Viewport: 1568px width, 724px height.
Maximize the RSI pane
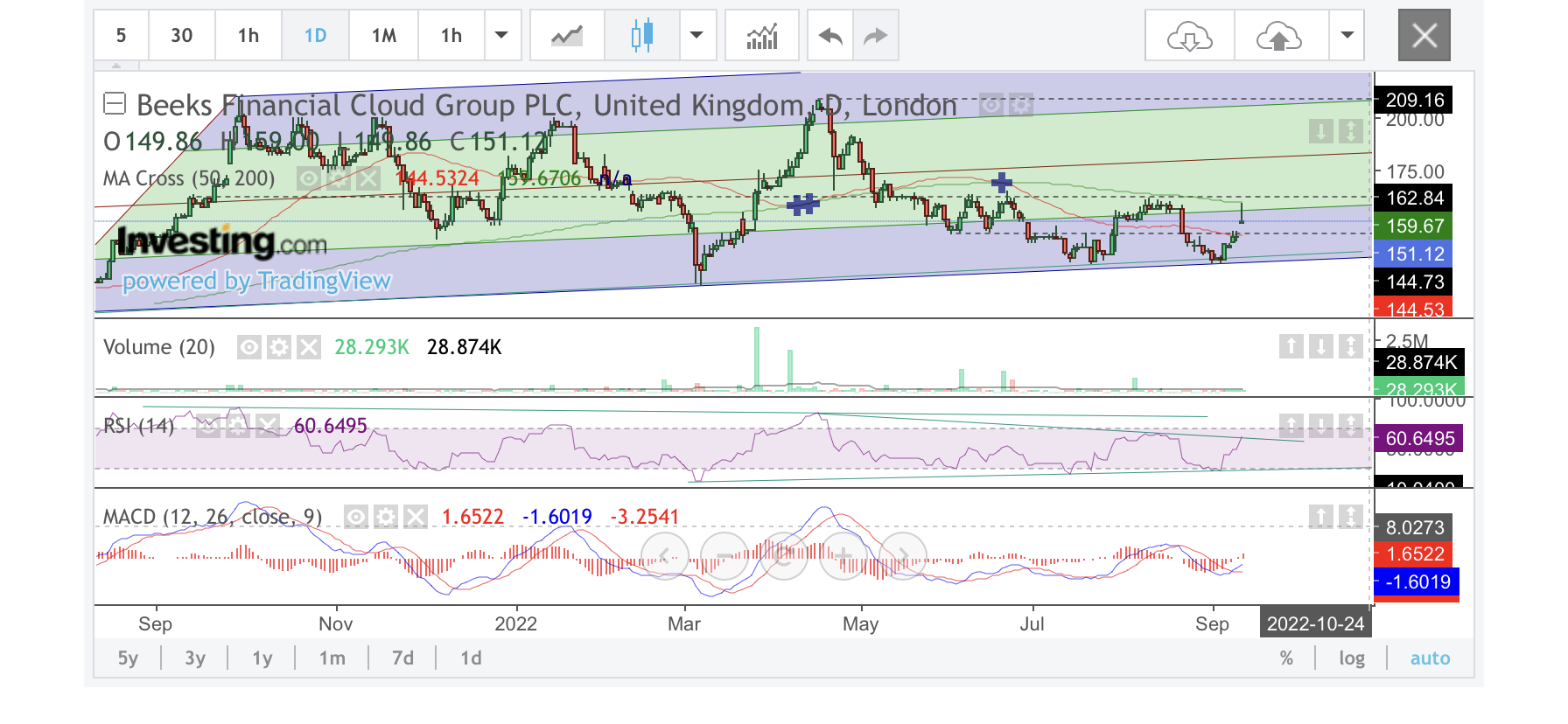pyautogui.click(x=1351, y=426)
